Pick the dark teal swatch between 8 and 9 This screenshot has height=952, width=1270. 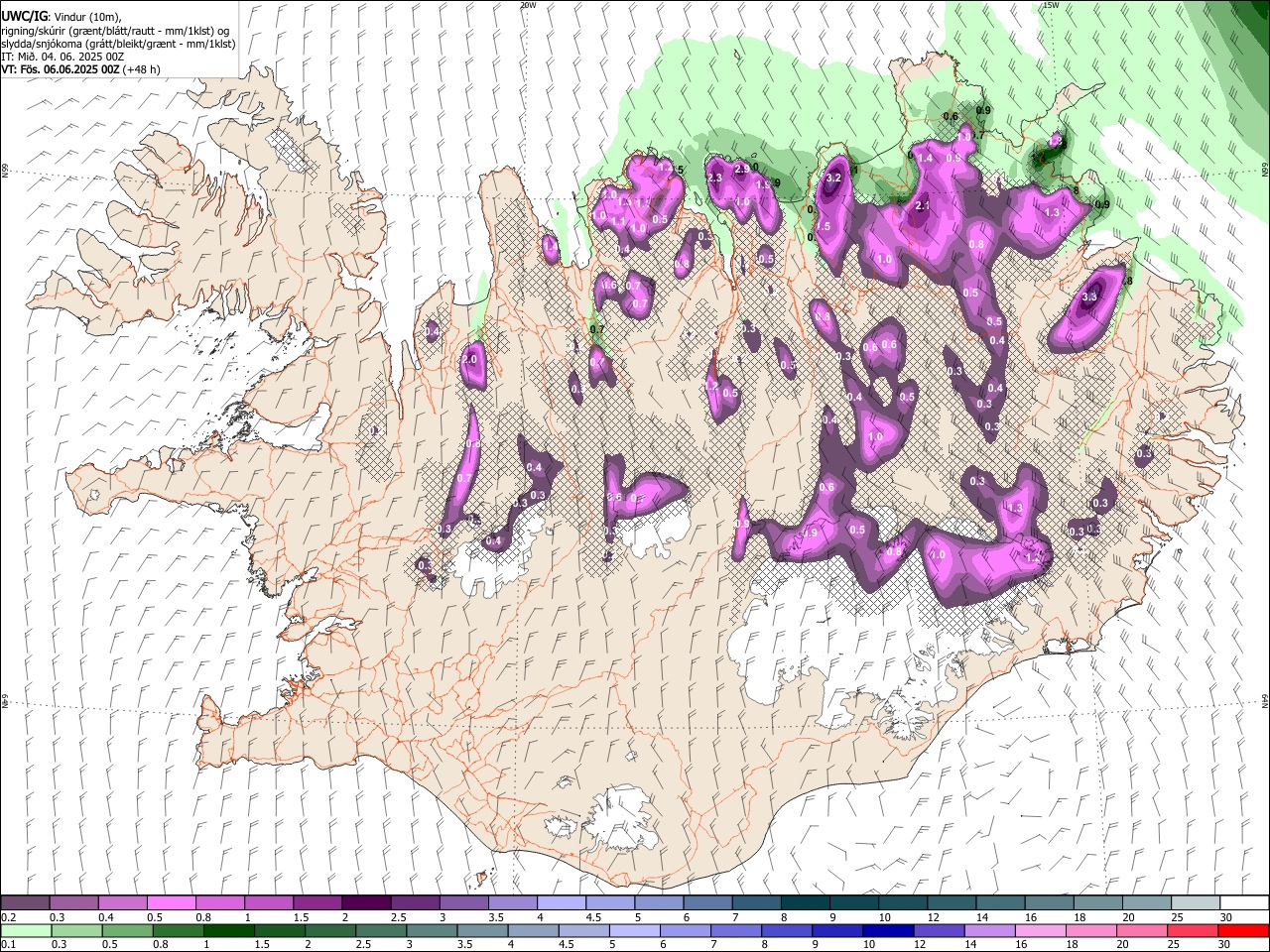pos(805,903)
